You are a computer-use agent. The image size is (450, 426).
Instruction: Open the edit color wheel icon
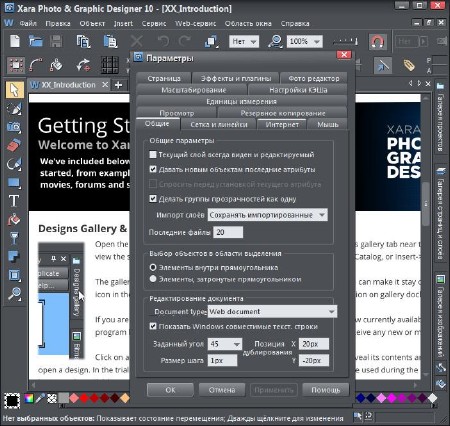[29, 398]
